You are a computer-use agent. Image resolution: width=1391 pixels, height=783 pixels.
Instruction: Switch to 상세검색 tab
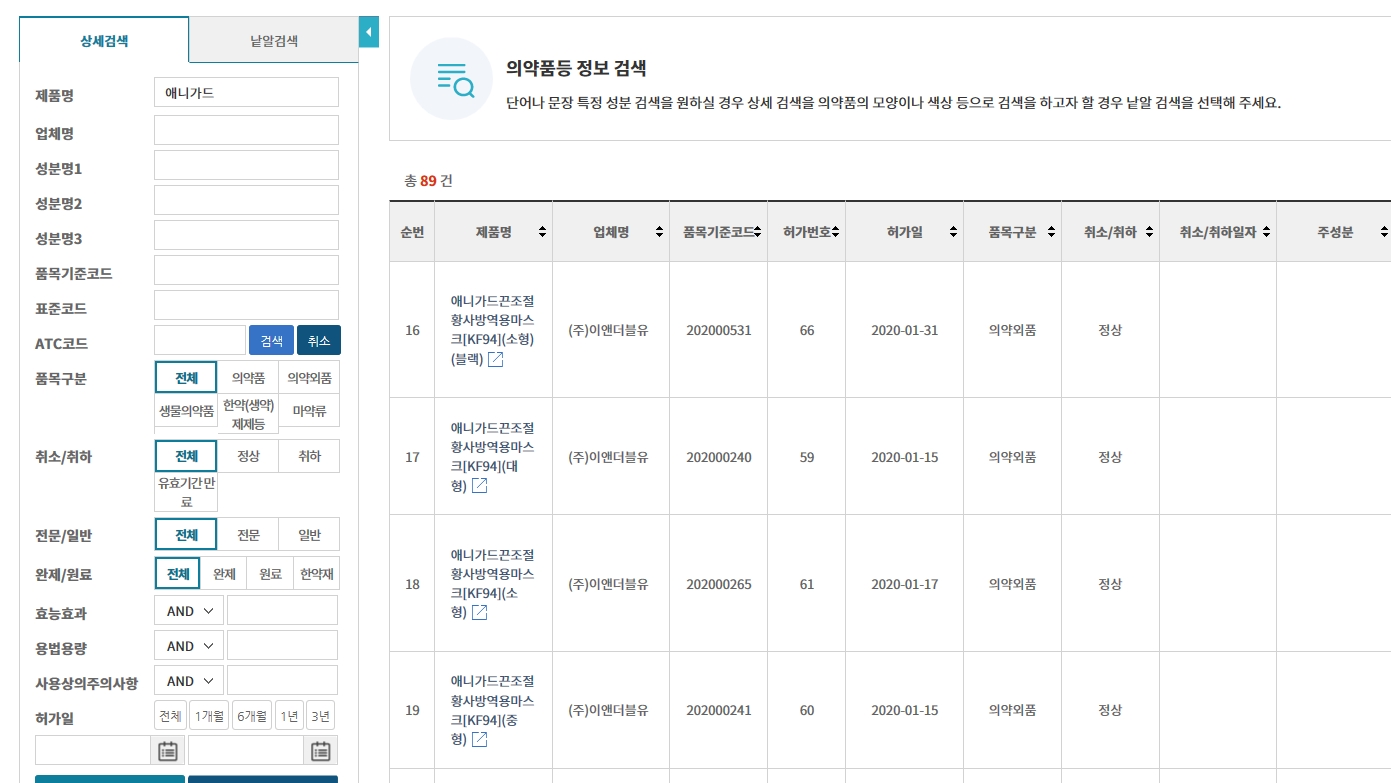point(104,41)
